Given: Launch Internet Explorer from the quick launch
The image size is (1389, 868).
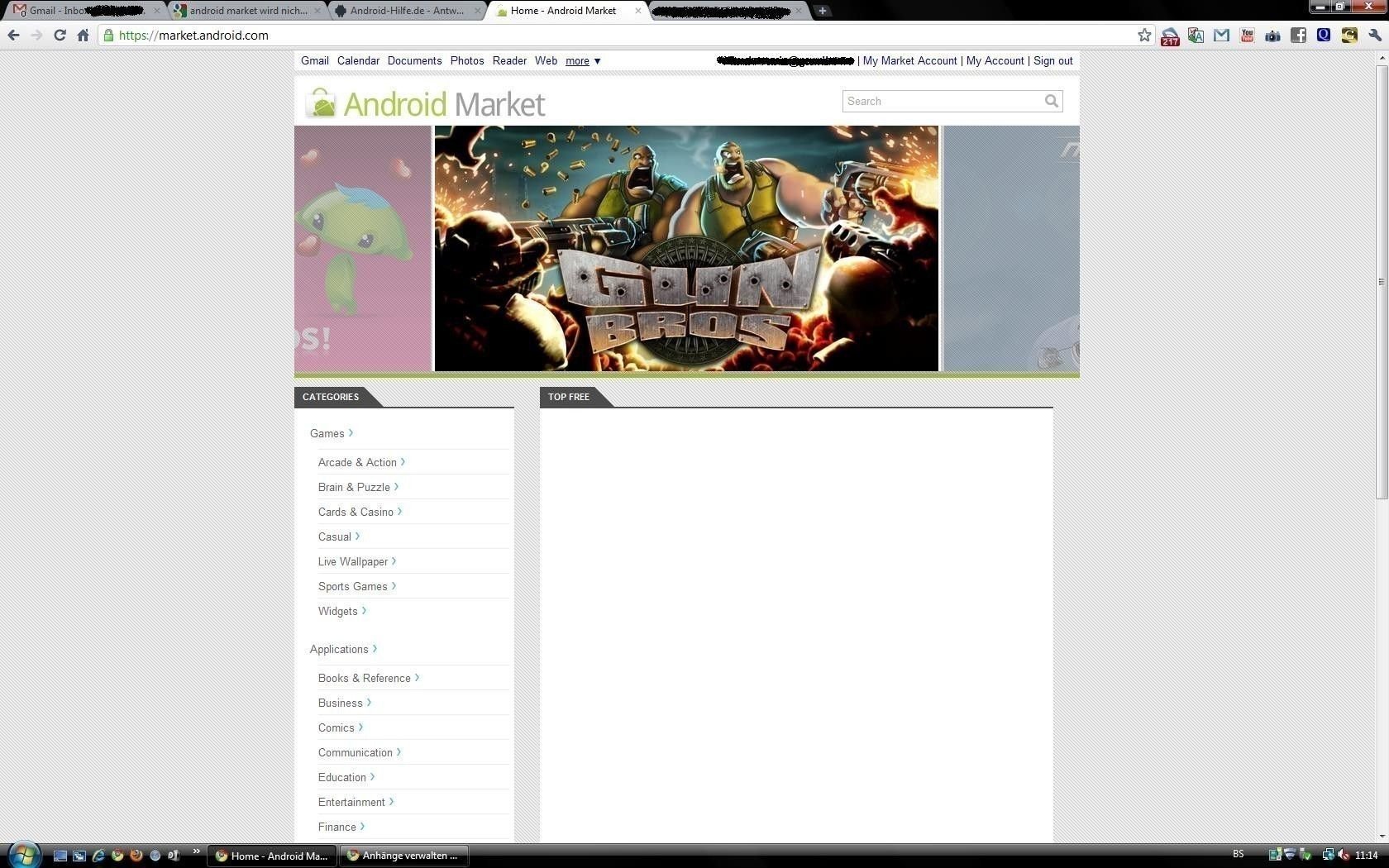Looking at the screenshot, I should point(98,856).
